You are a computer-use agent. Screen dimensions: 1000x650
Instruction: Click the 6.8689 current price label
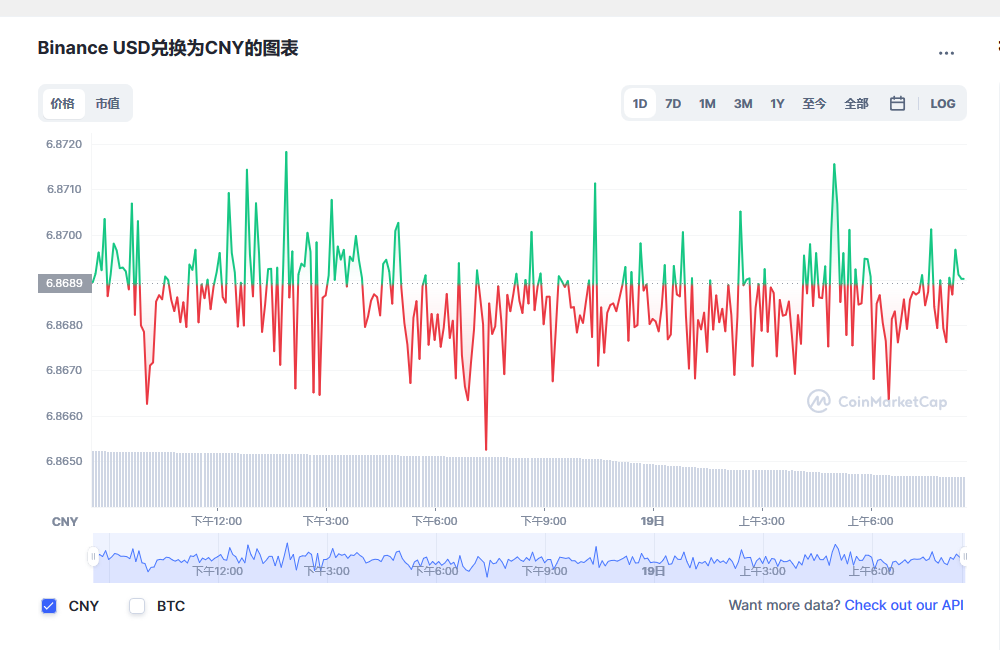pyautogui.click(x=64, y=283)
